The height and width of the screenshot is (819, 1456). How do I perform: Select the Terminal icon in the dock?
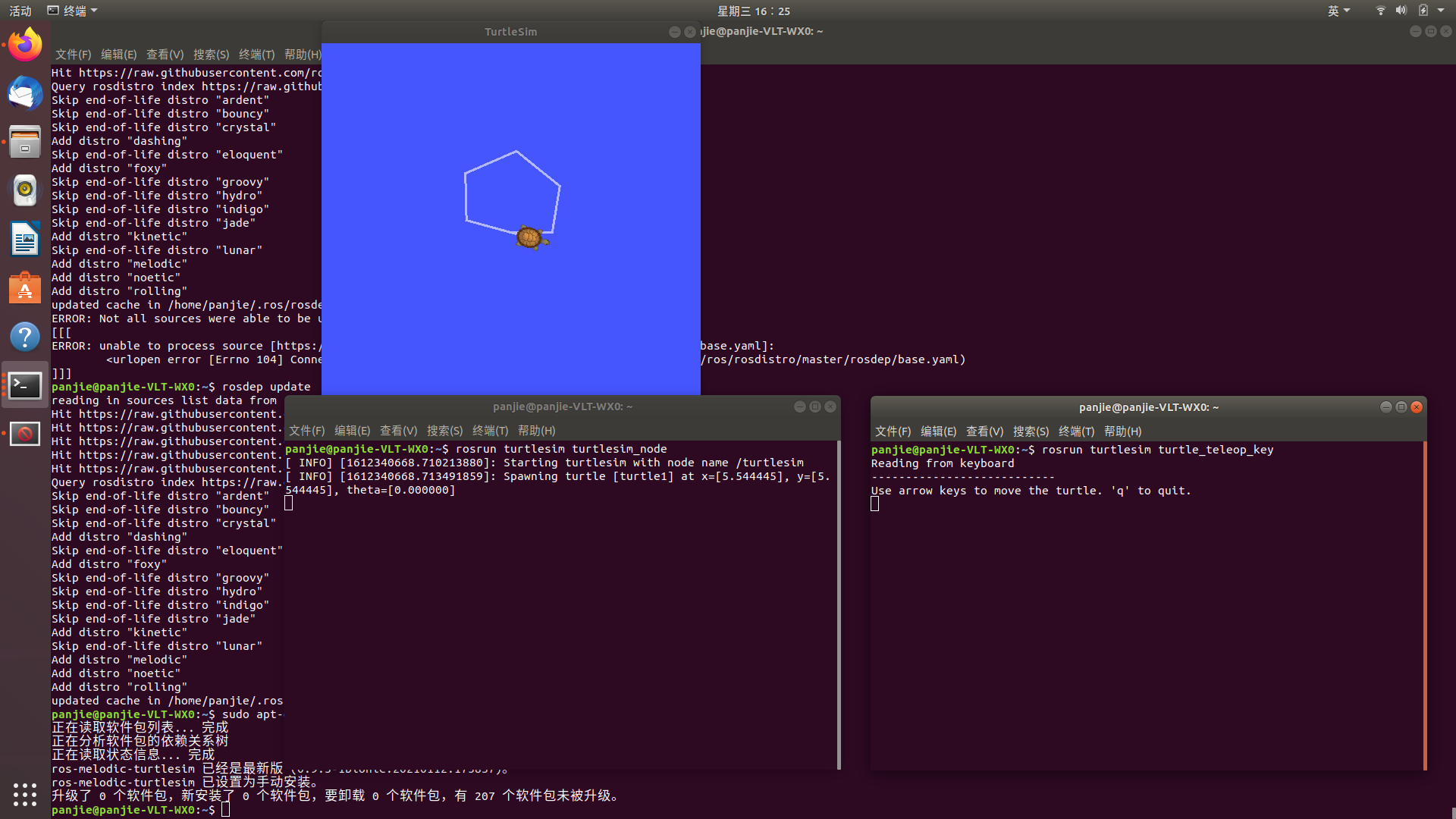(25, 385)
